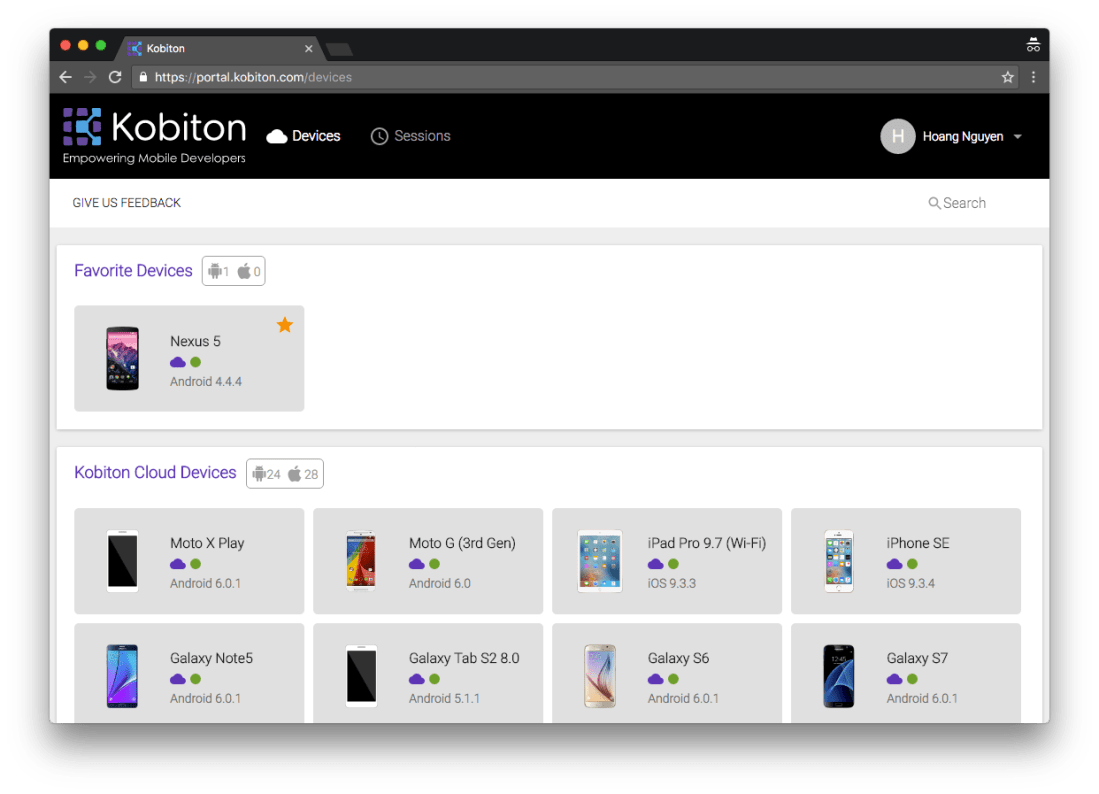
Task: Open Chrome's three-dot menu
Action: tap(1033, 76)
